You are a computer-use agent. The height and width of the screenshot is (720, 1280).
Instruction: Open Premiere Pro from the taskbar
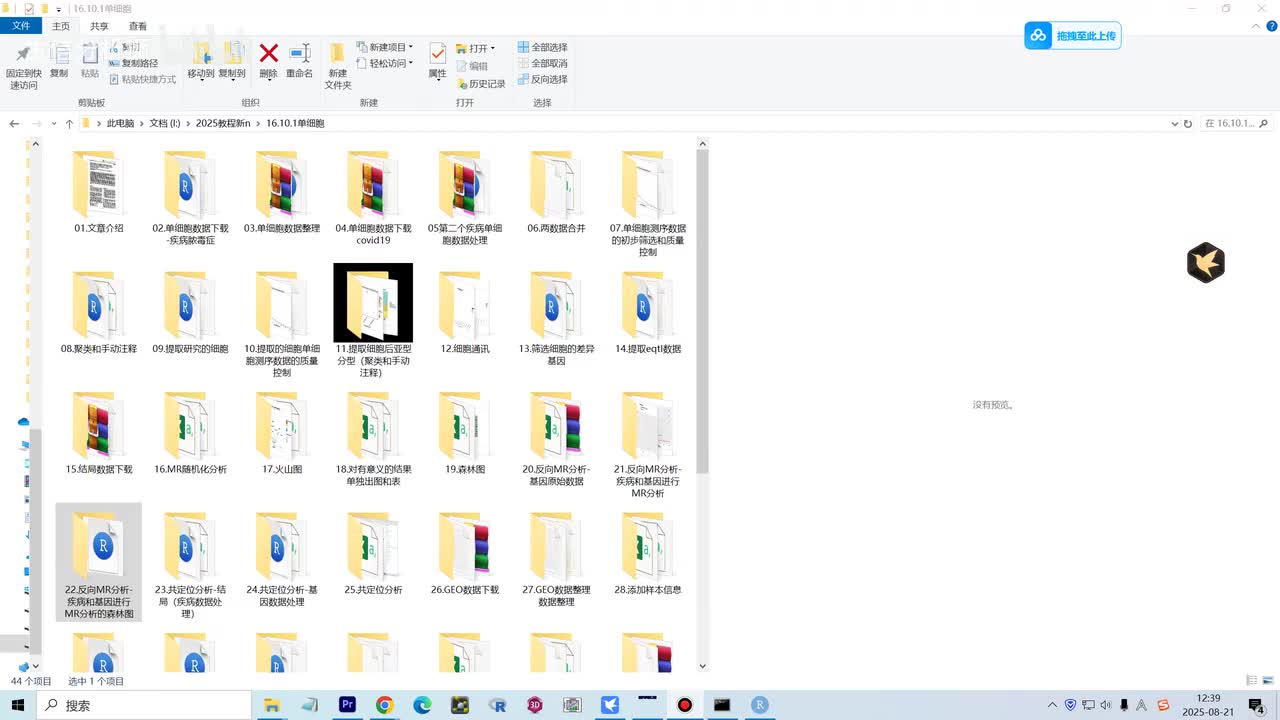pos(347,705)
